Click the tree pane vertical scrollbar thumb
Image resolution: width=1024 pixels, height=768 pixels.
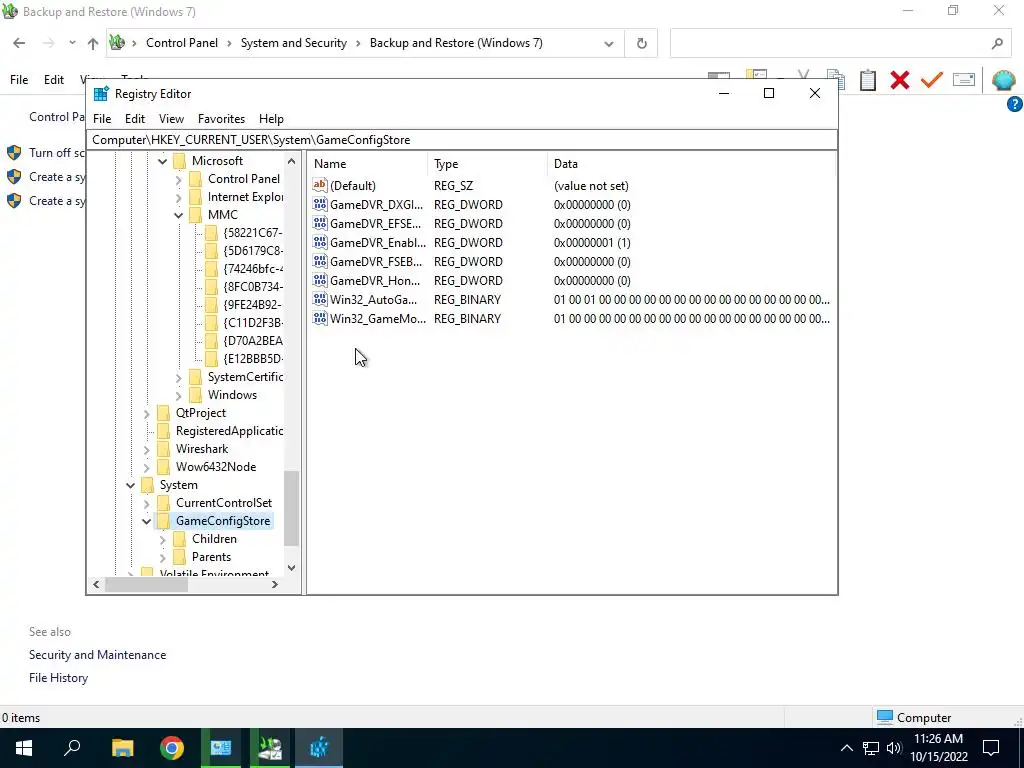[x=291, y=508]
